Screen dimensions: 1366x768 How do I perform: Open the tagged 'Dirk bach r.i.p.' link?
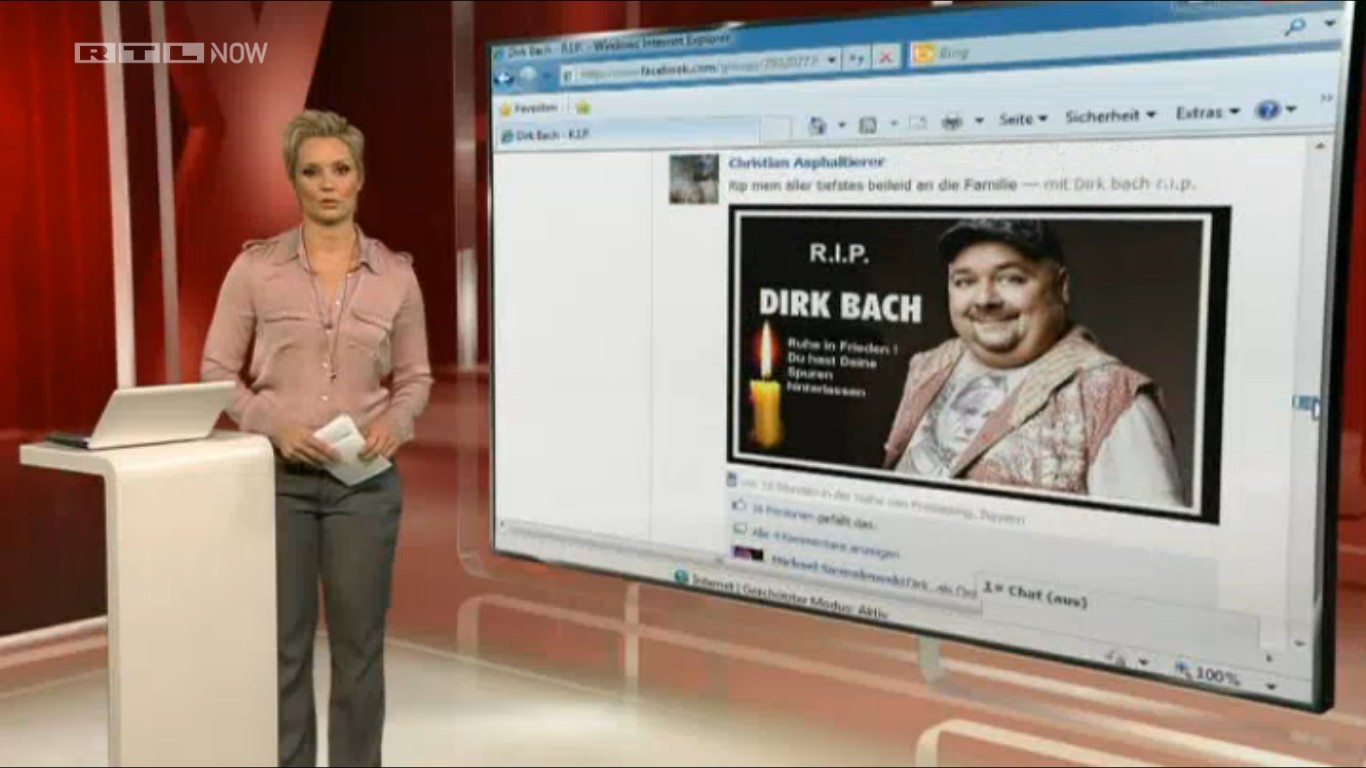point(1134,184)
